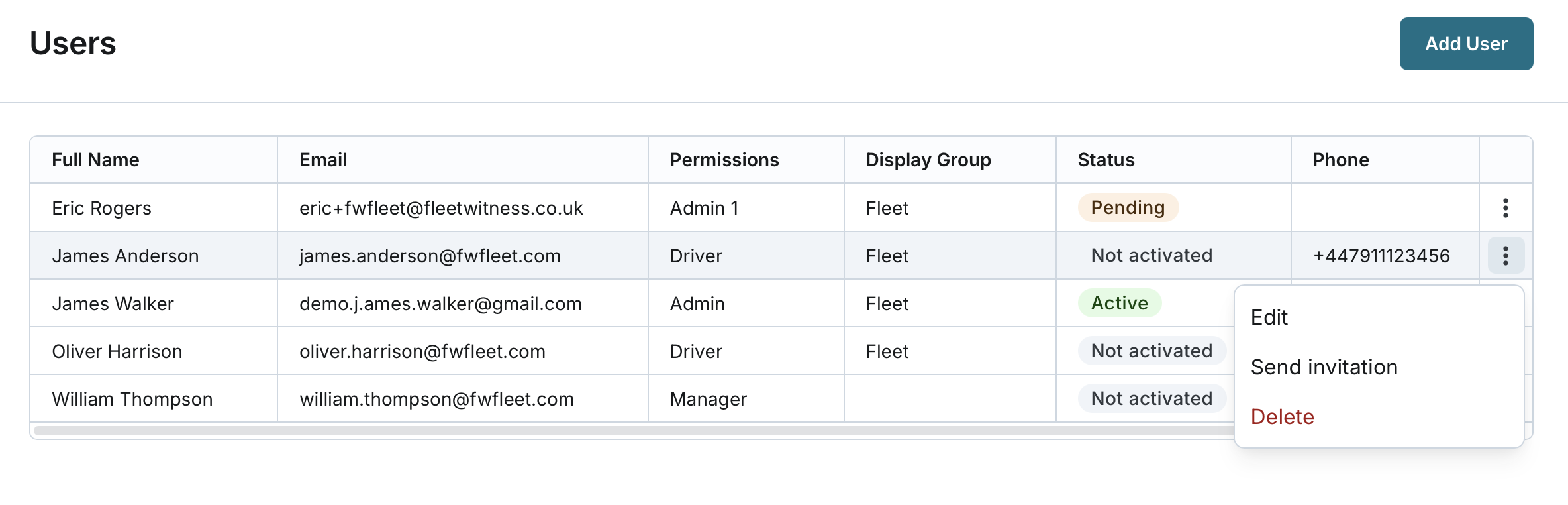The width and height of the screenshot is (1568, 505).
Task: Select Send invitation in the popup menu
Action: tap(1324, 367)
